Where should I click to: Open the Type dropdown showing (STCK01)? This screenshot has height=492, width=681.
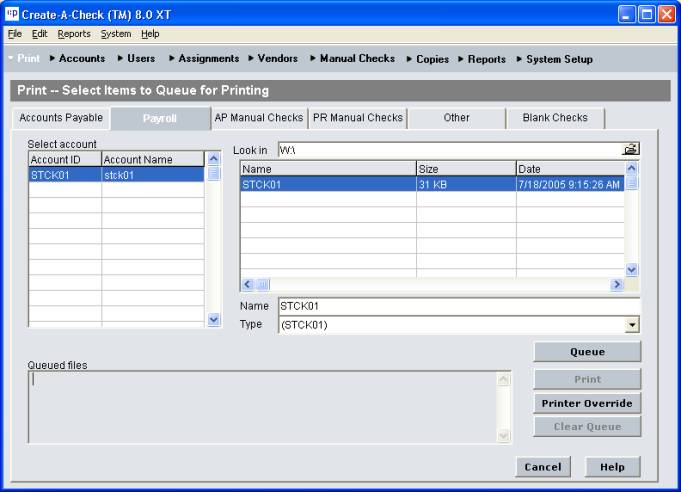(x=632, y=325)
